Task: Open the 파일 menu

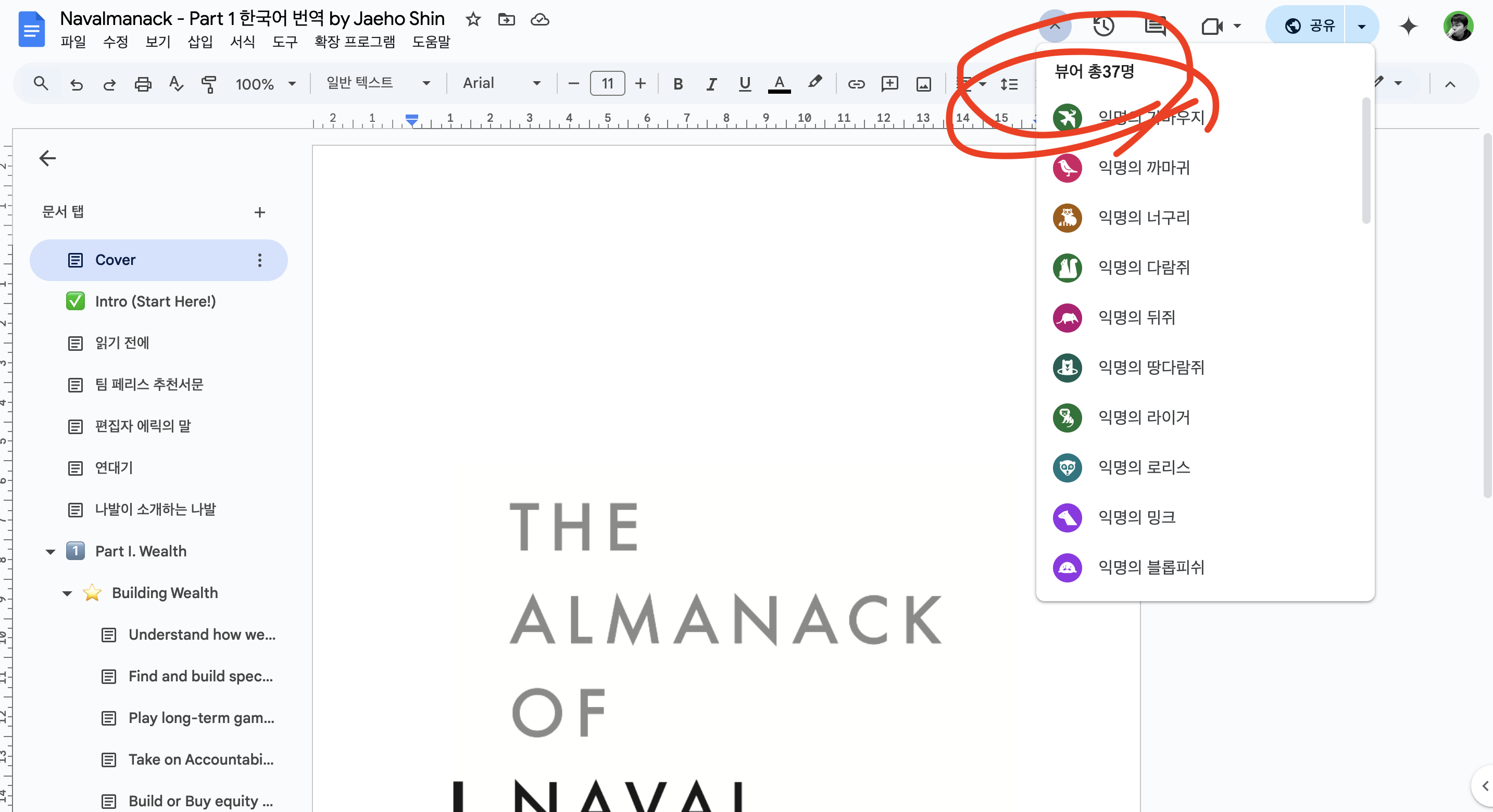Action: (73, 42)
